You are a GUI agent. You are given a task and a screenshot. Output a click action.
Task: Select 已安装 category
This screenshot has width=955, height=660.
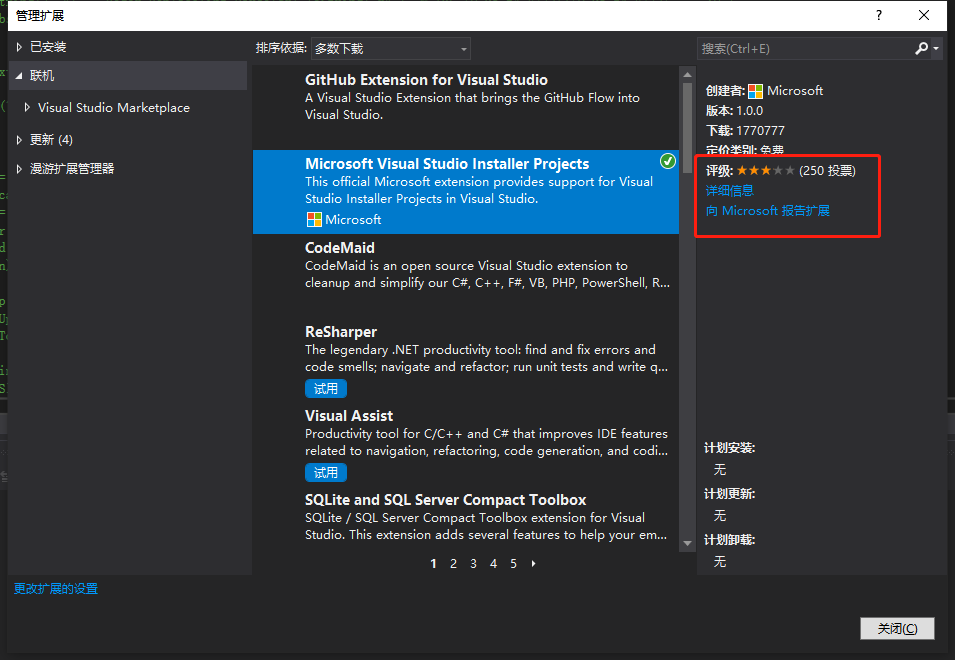pyautogui.click(x=48, y=47)
